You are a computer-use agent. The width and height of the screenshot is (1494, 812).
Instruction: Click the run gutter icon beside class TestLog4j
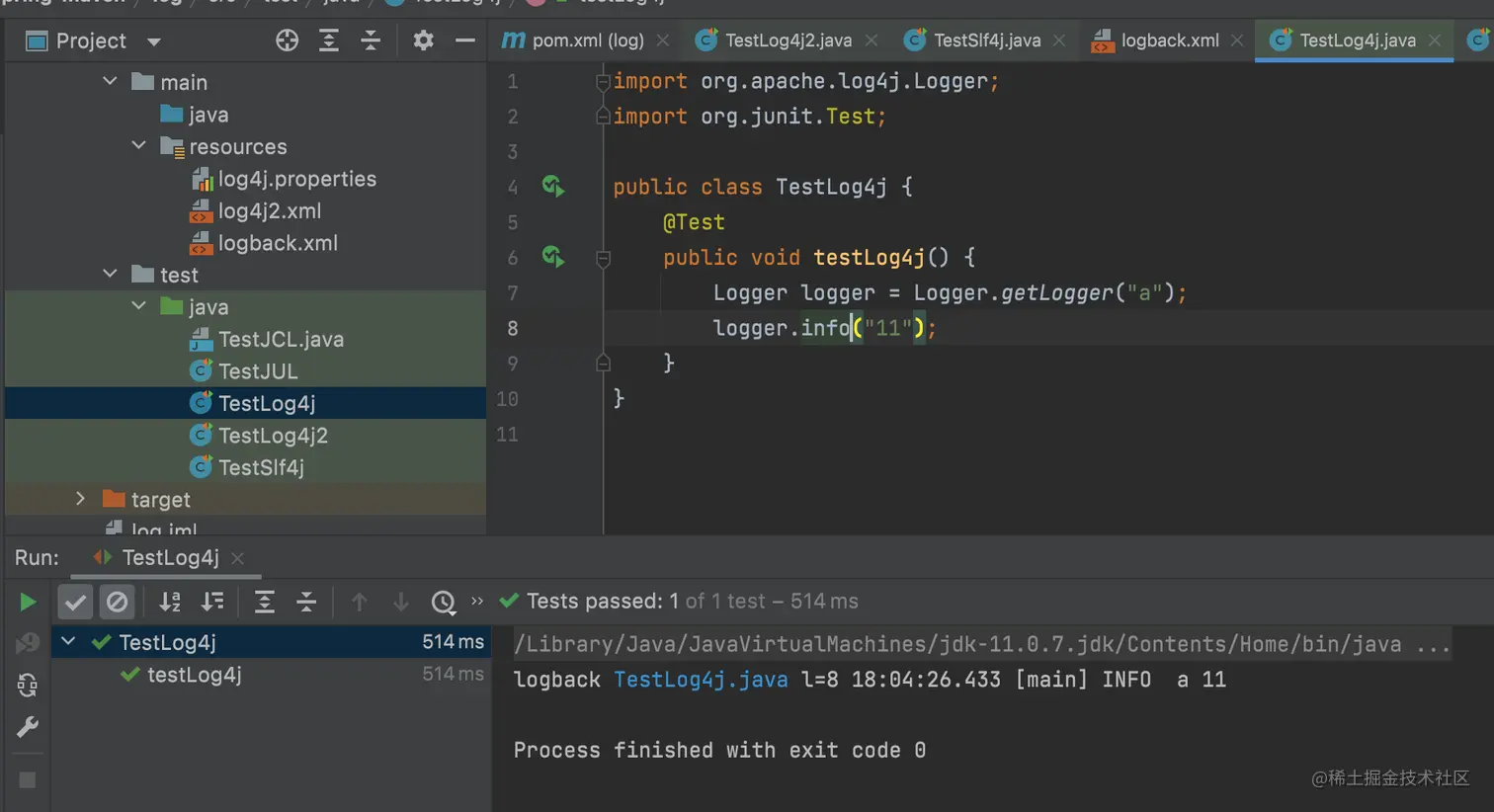tap(553, 186)
